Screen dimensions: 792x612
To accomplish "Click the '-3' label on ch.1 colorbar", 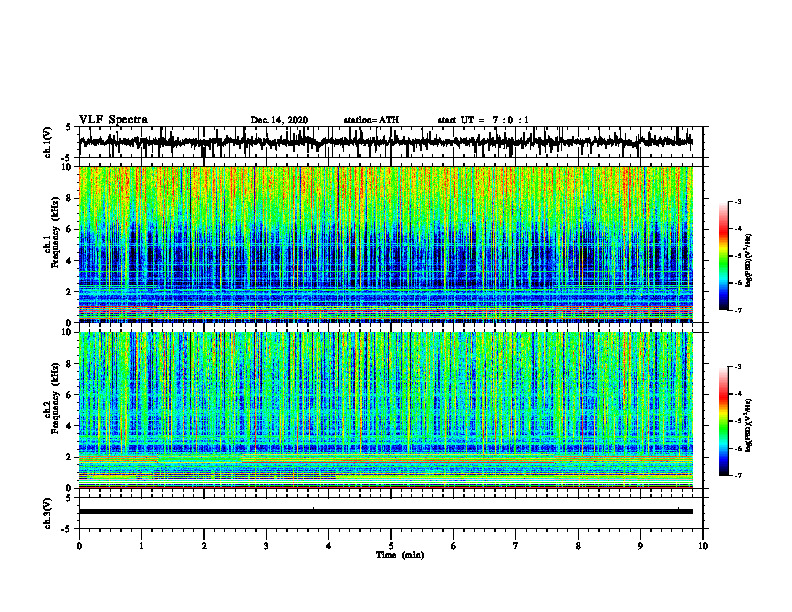I will [x=737, y=201].
